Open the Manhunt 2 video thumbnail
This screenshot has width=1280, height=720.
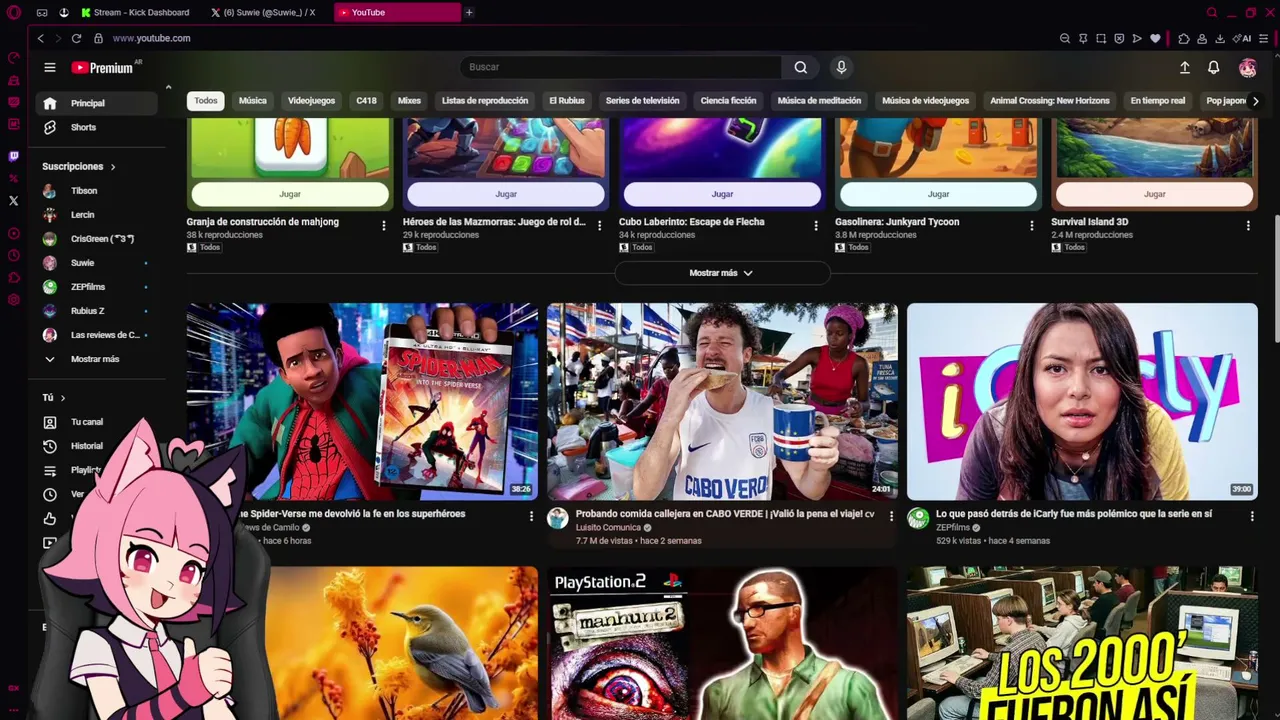pyautogui.click(x=722, y=643)
